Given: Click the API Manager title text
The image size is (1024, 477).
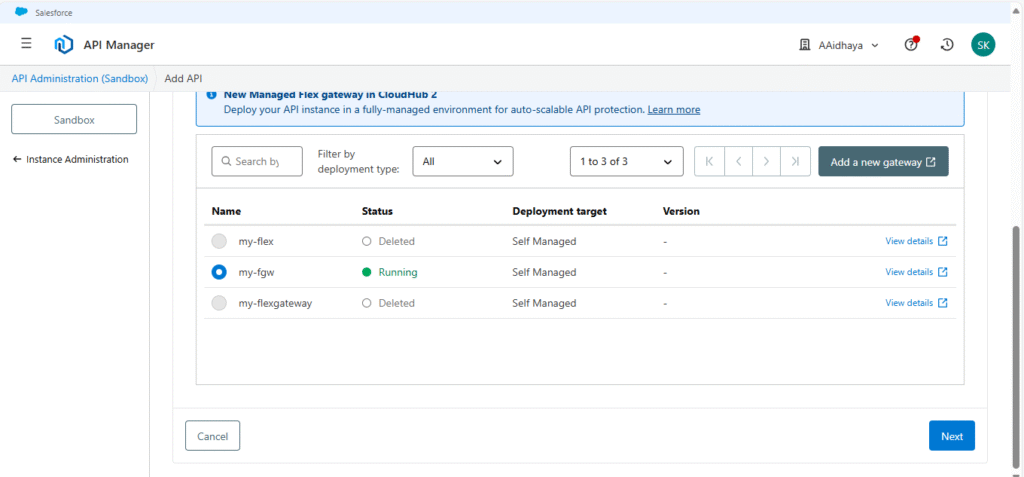Looking at the screenshot, I should click(119, 45).
